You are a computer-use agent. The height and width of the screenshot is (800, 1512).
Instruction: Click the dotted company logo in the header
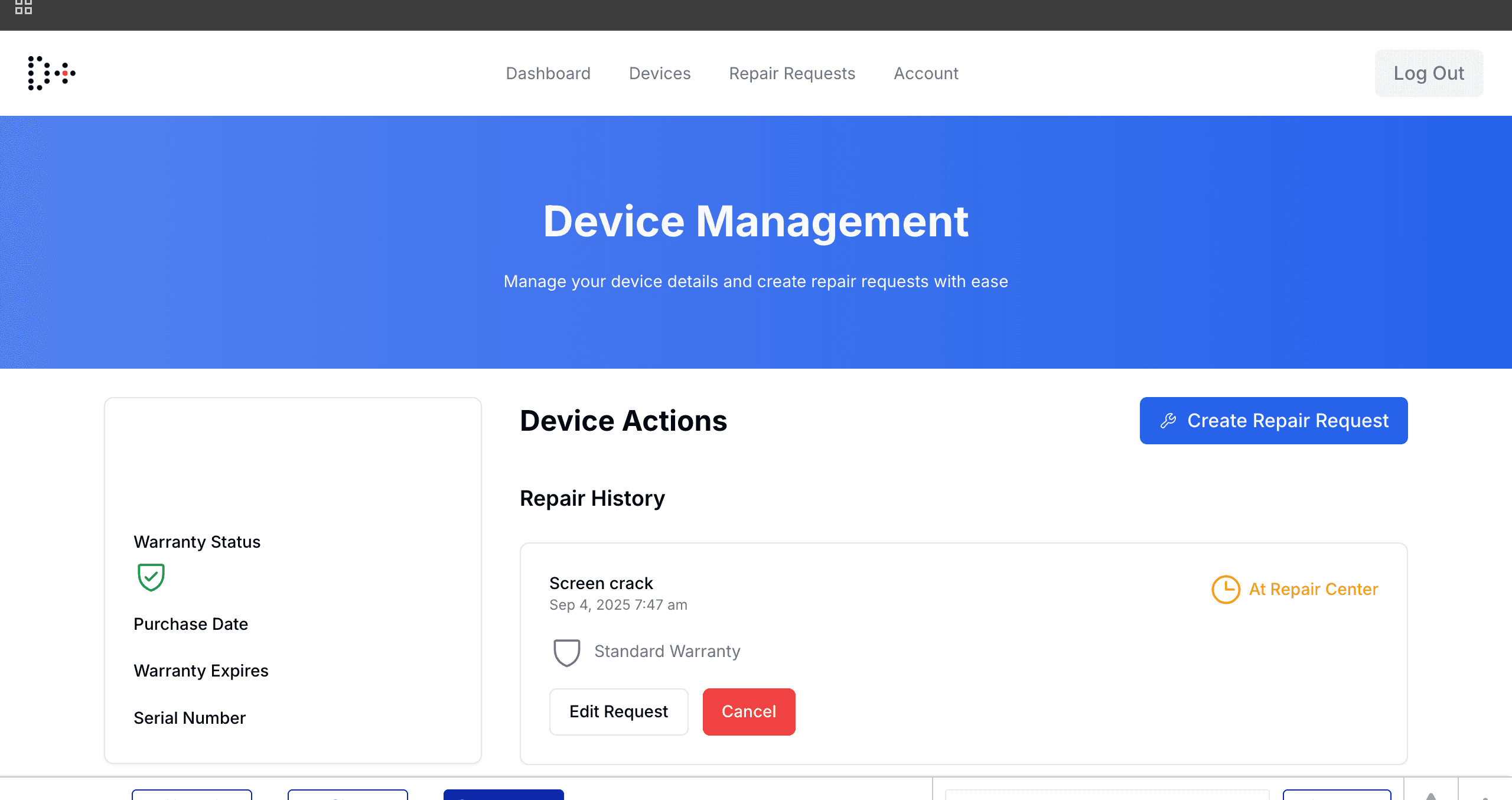51,73
